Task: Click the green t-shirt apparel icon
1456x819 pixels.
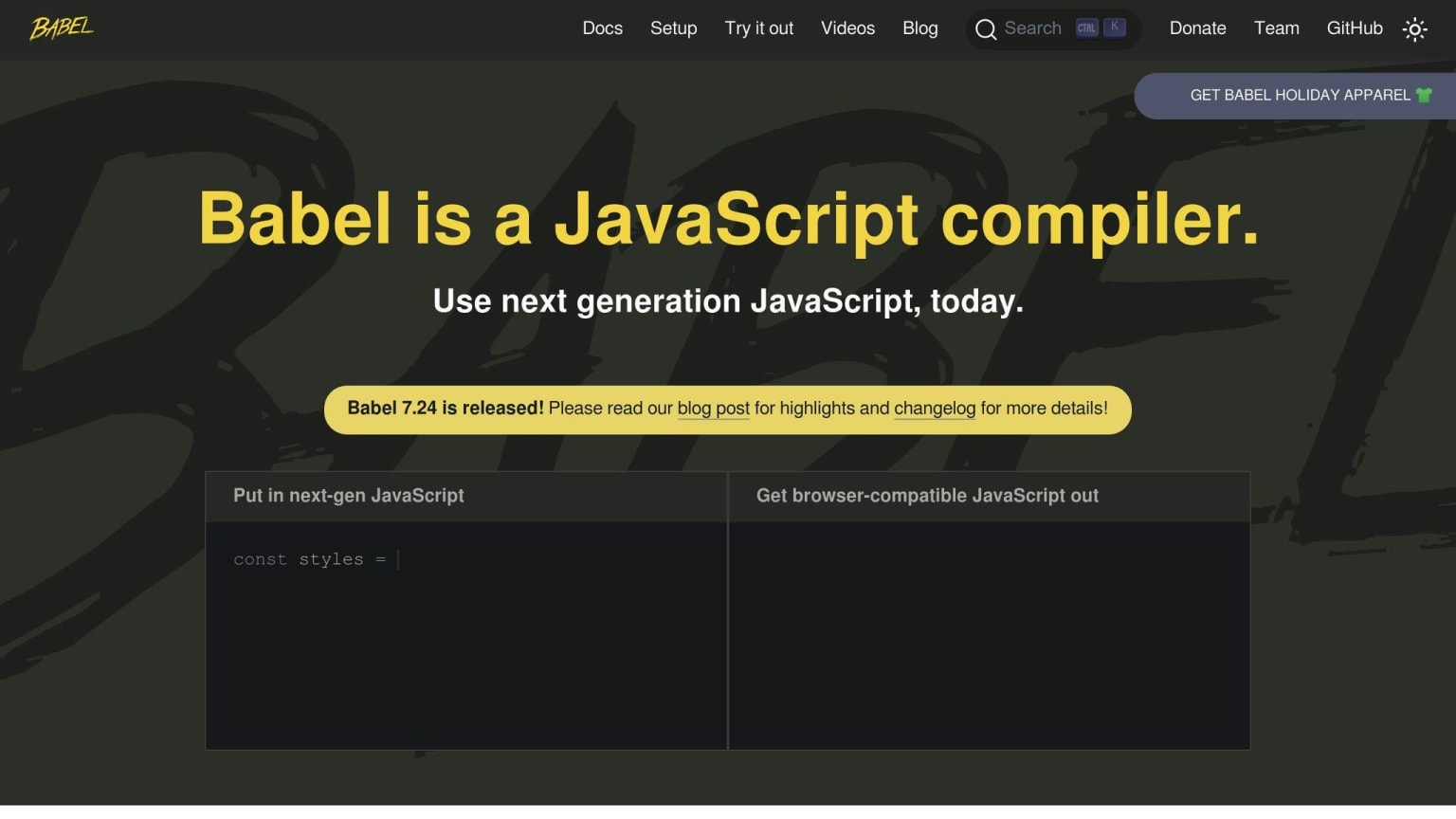Action: pos(1424,95)
